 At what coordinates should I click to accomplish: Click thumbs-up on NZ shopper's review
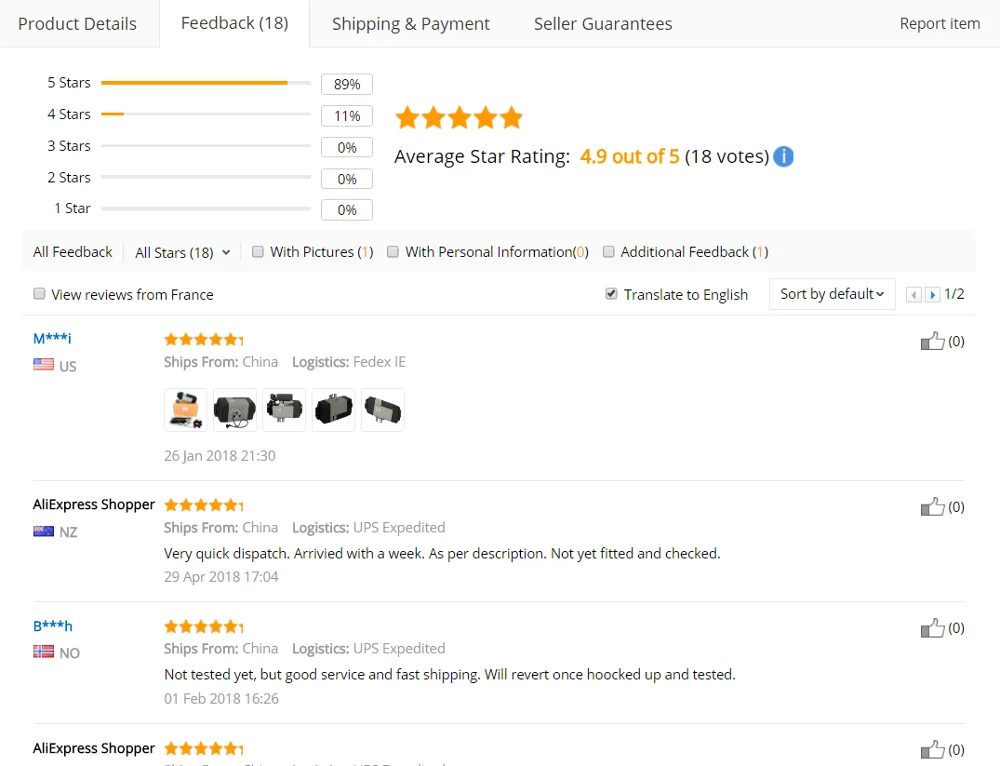tap(932, 507)
